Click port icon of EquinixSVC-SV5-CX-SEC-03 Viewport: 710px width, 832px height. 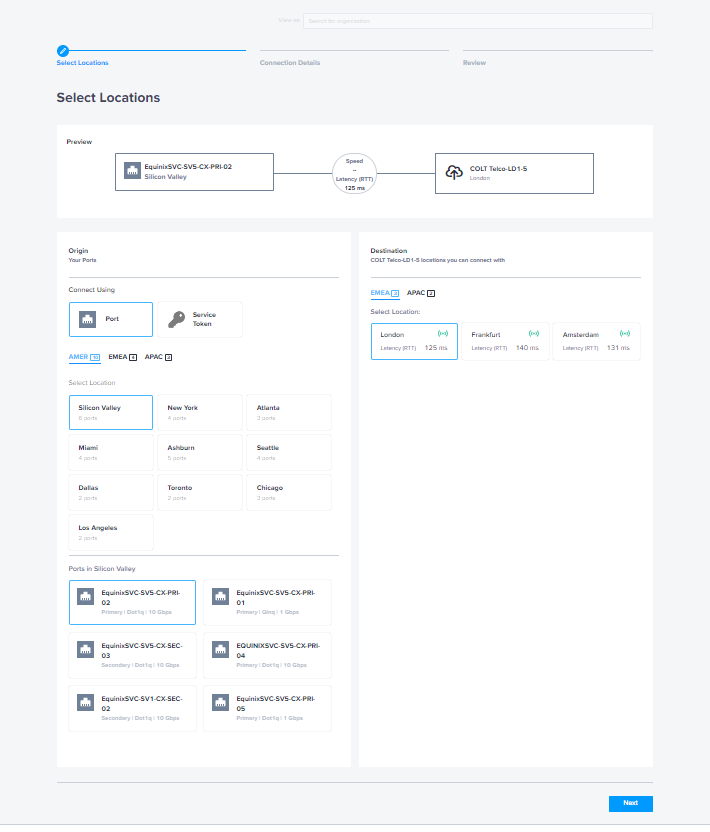[87, 649]
